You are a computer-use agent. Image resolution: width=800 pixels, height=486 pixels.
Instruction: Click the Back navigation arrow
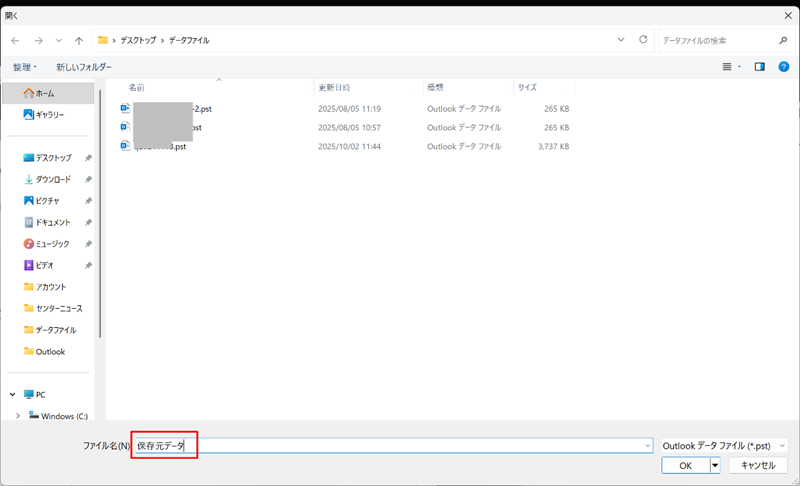click(15, 40)
